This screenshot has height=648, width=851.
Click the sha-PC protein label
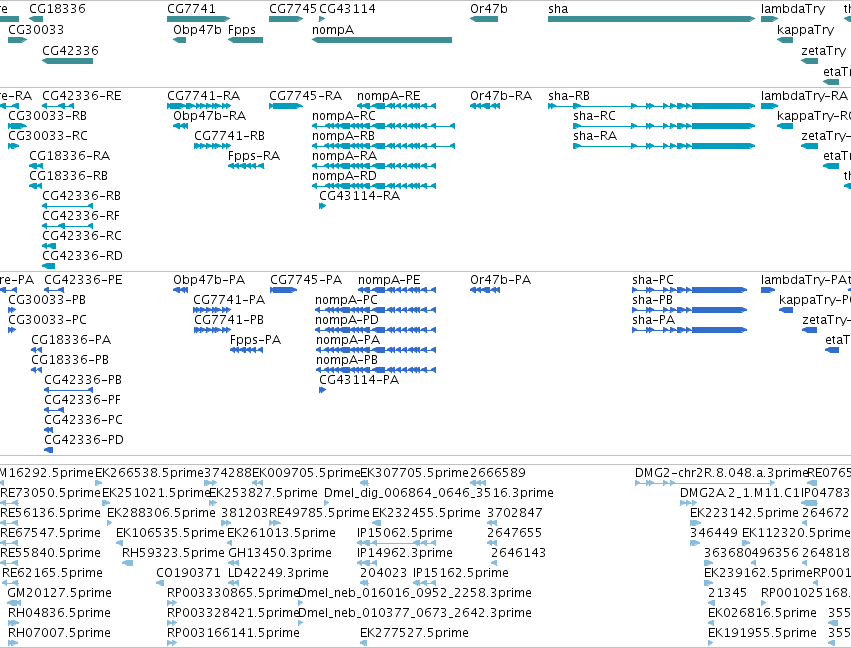pos(653,280)
